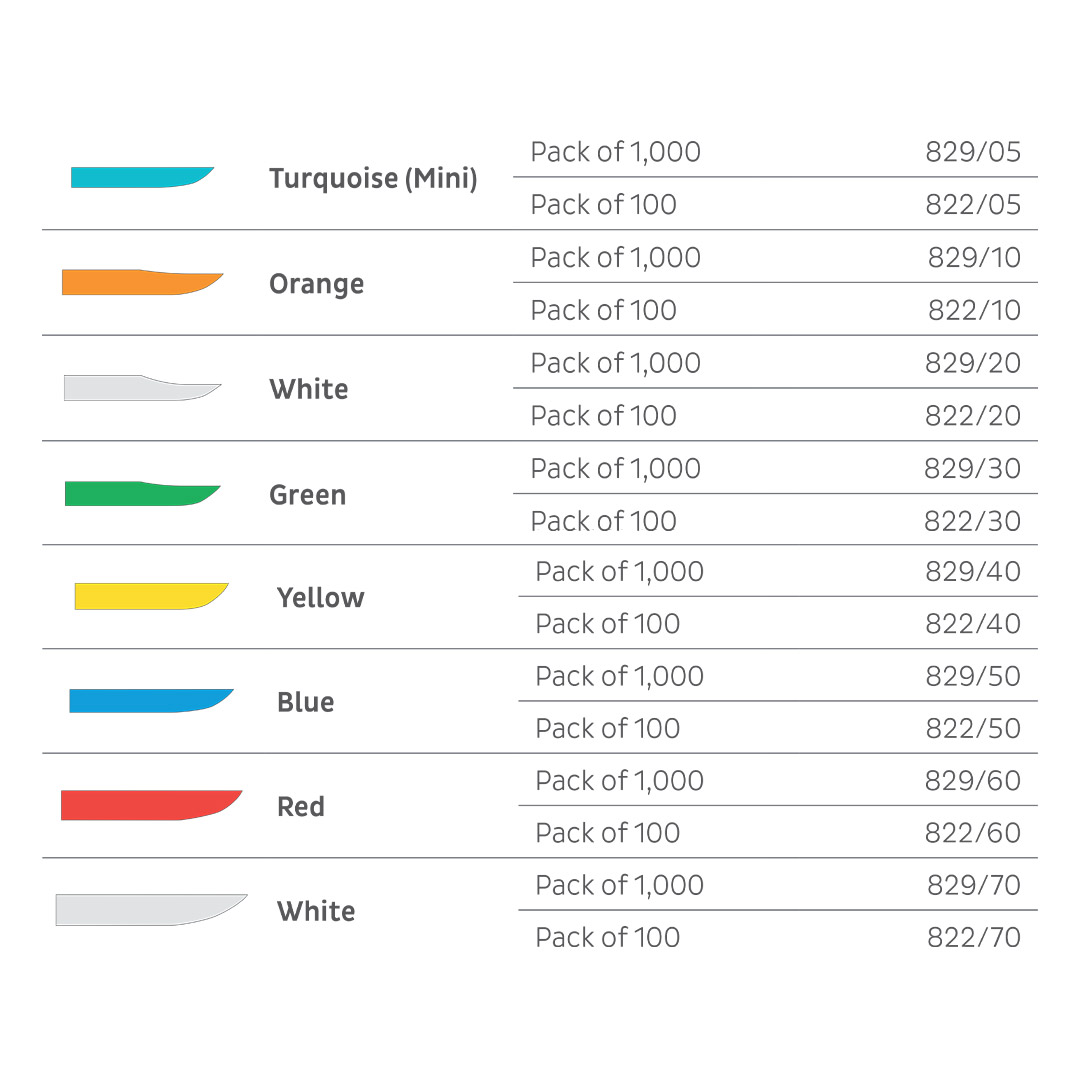Click Pack of 1,000 in code 829/60 row
1080x1080 pixels.
tap(619, 780)
